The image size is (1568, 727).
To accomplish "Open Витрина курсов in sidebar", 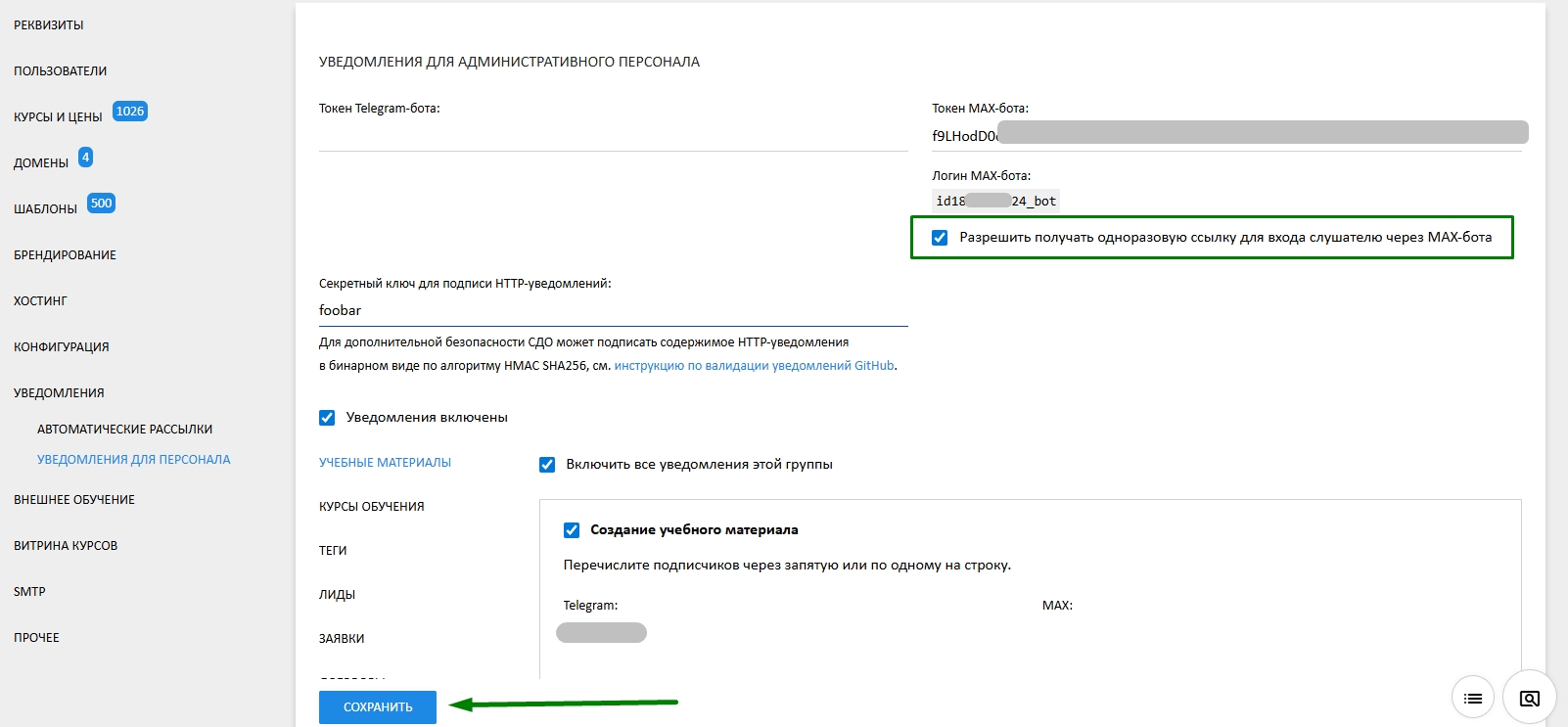I will point(66,546).
